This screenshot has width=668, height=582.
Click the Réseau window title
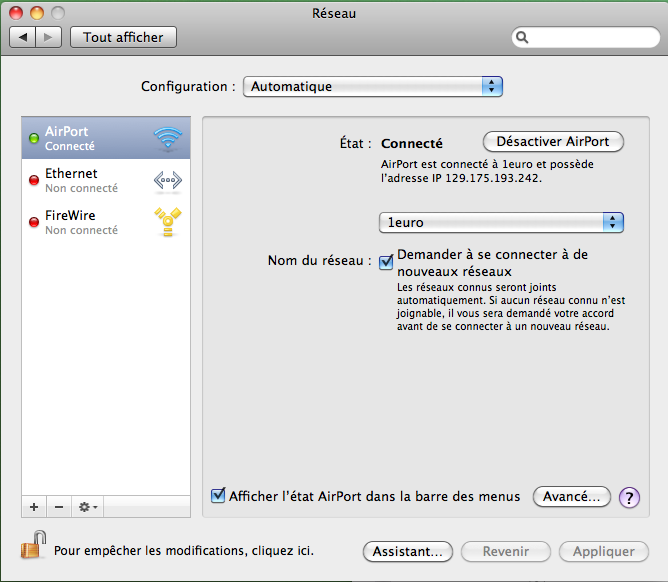(334, 14)
